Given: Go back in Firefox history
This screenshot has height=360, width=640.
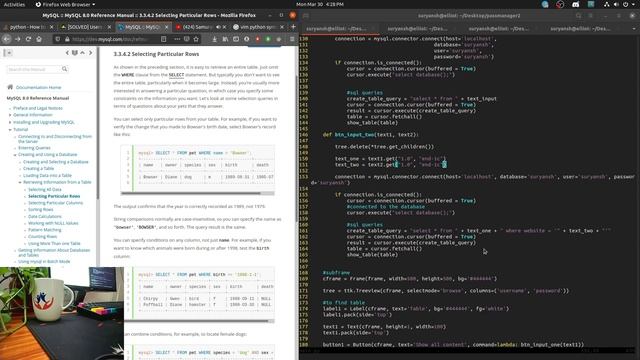Looking at the screenshot, I should coord(7,39).
